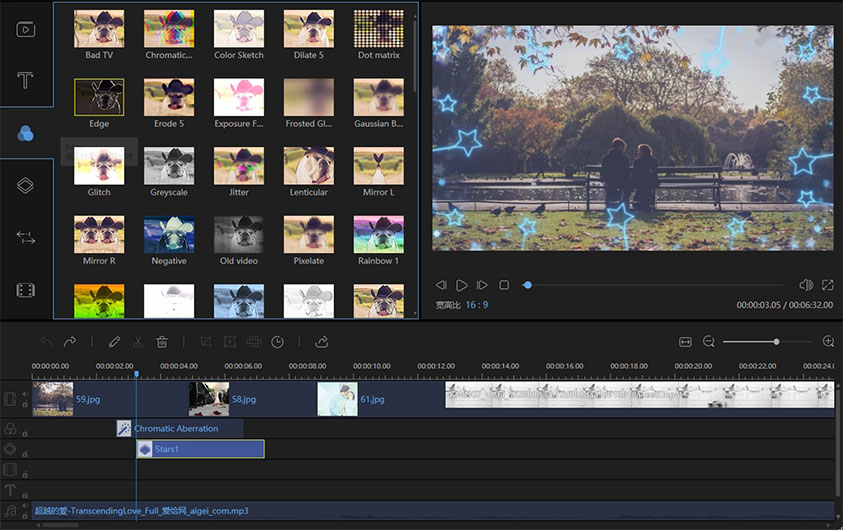
Task: Open the Transitions panel from sidebar
Action: click(26, 238)
